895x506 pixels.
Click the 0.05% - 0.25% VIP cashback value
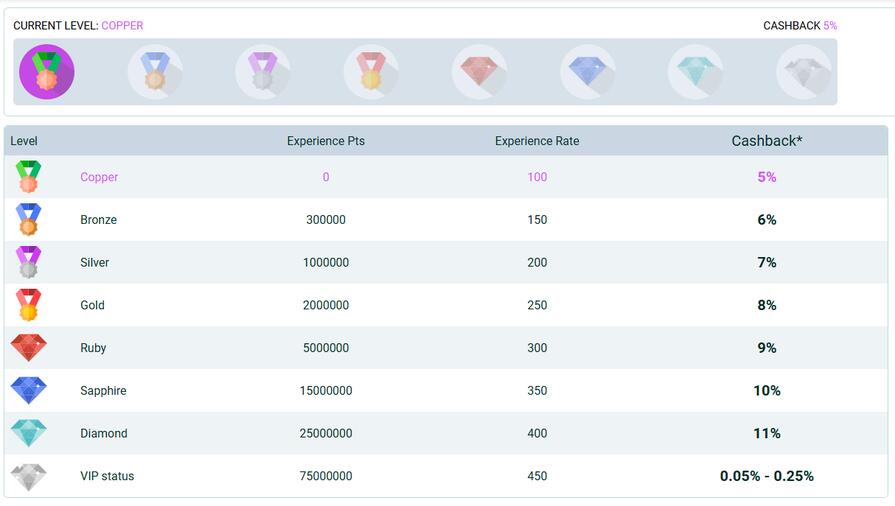(766, 476)
